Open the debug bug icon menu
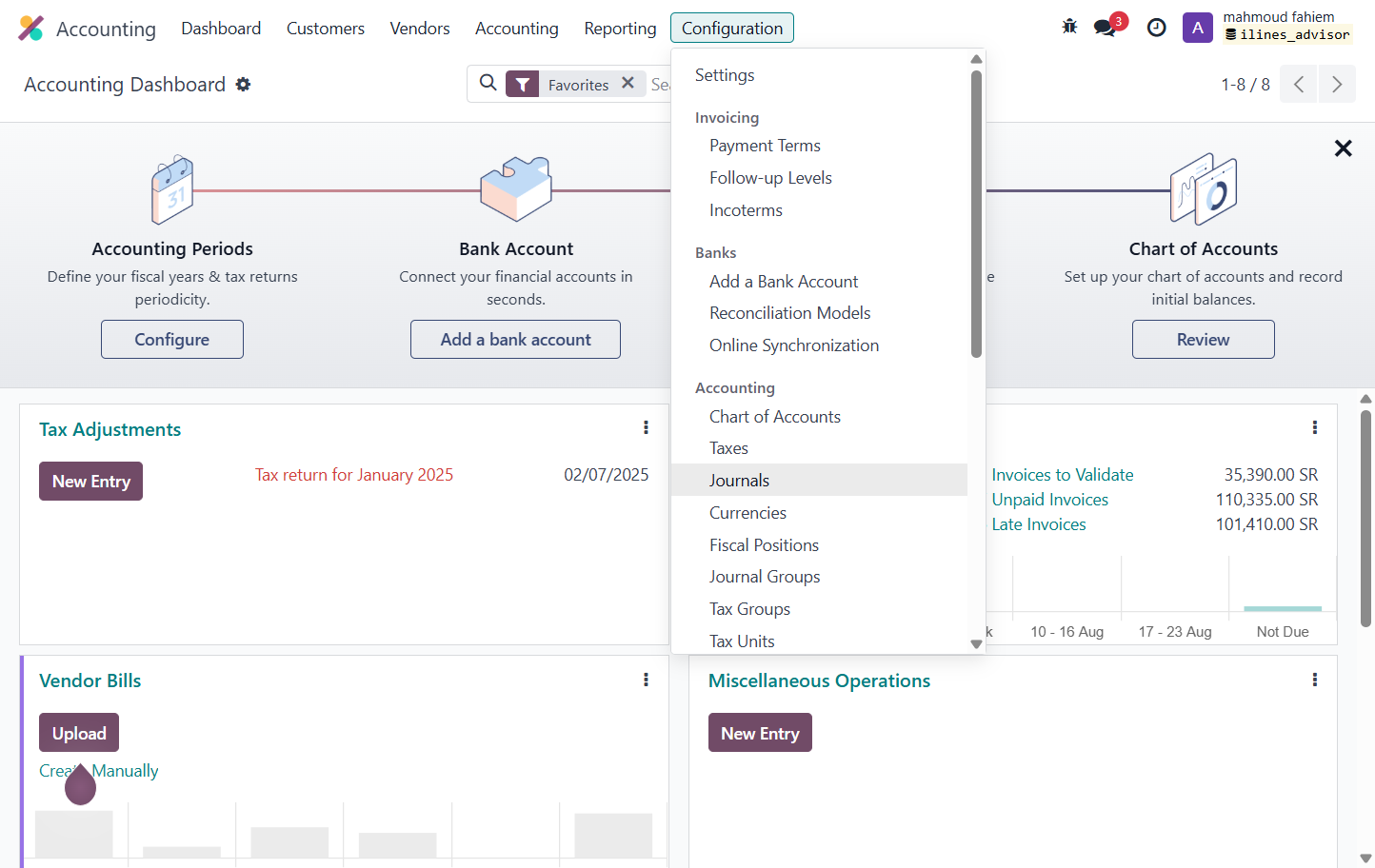Viewport: 1375px width, 868px height. (1069, 27)
